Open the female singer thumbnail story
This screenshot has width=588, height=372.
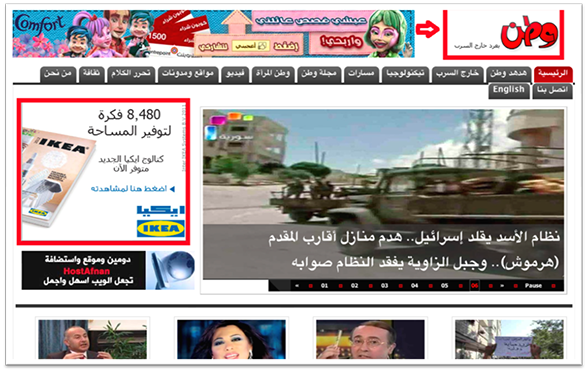(x=231, y=339)
